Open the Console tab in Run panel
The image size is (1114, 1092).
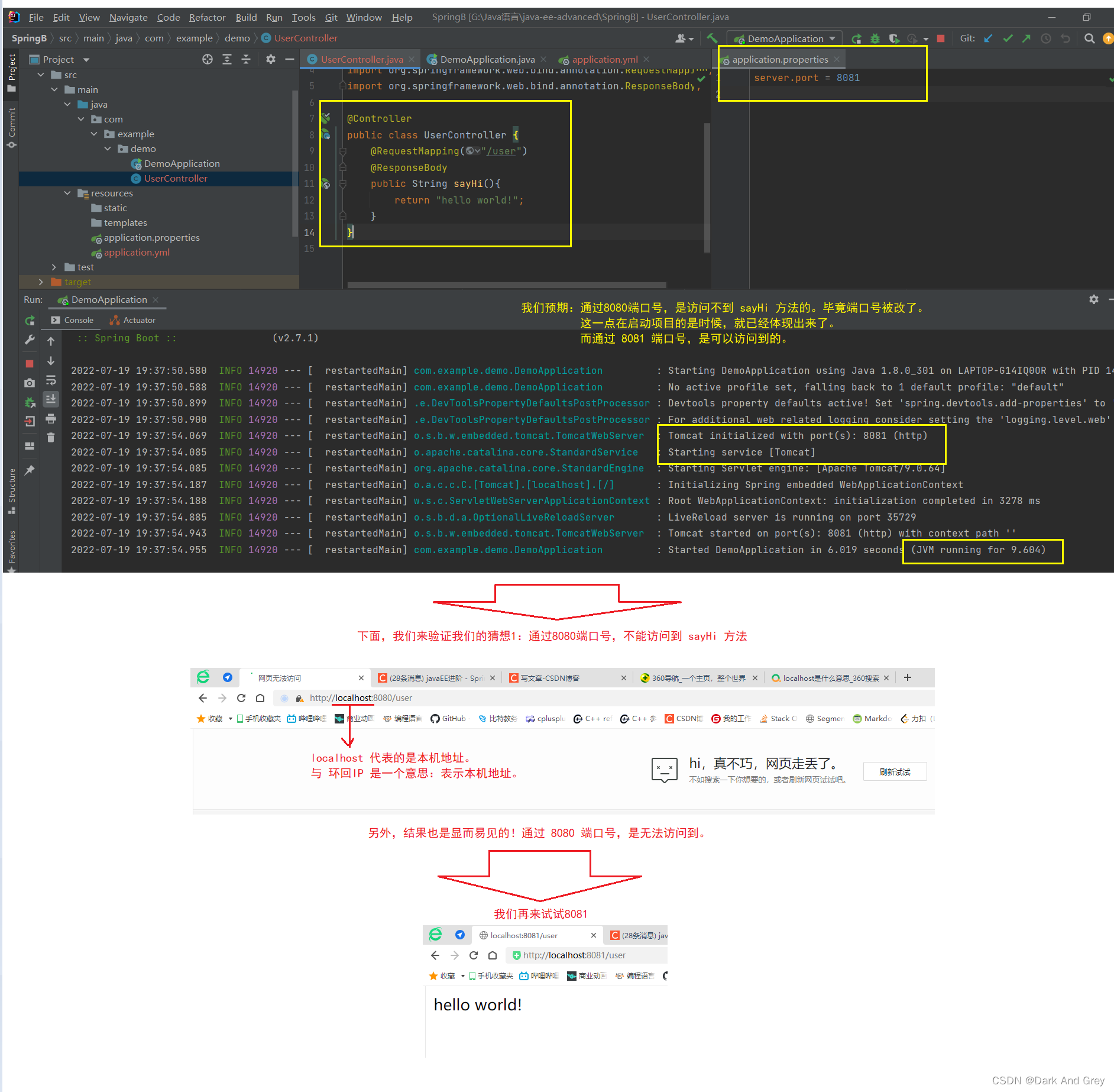click(73, 320)
